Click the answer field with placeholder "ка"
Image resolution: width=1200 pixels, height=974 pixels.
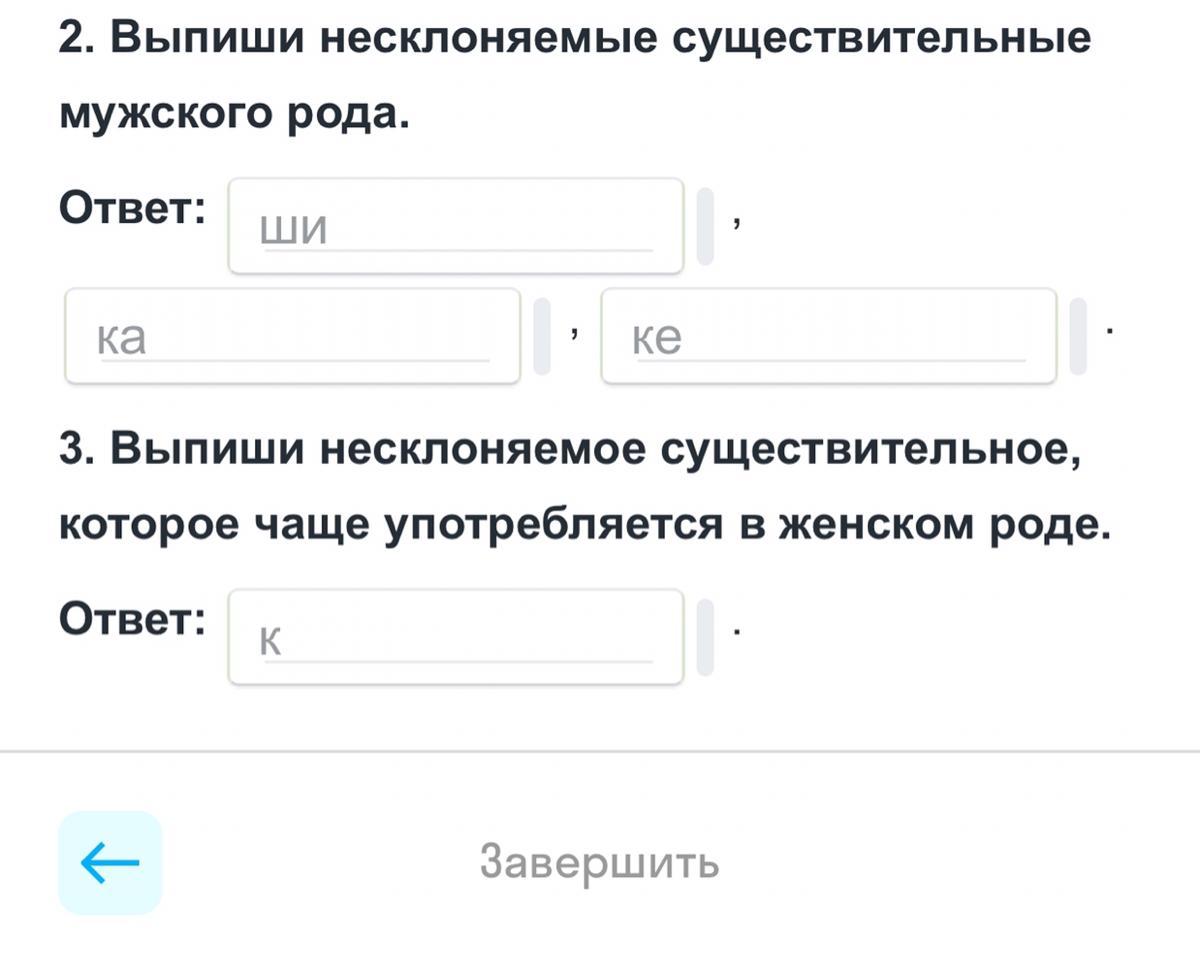[x=292, y=336]
